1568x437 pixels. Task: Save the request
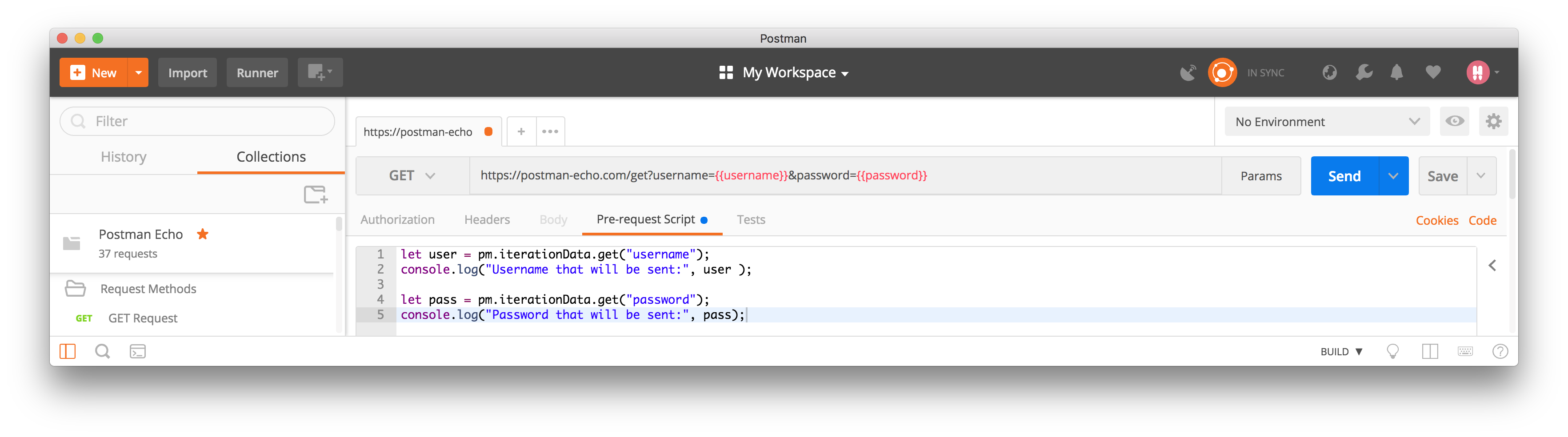tap(1442, 176)
